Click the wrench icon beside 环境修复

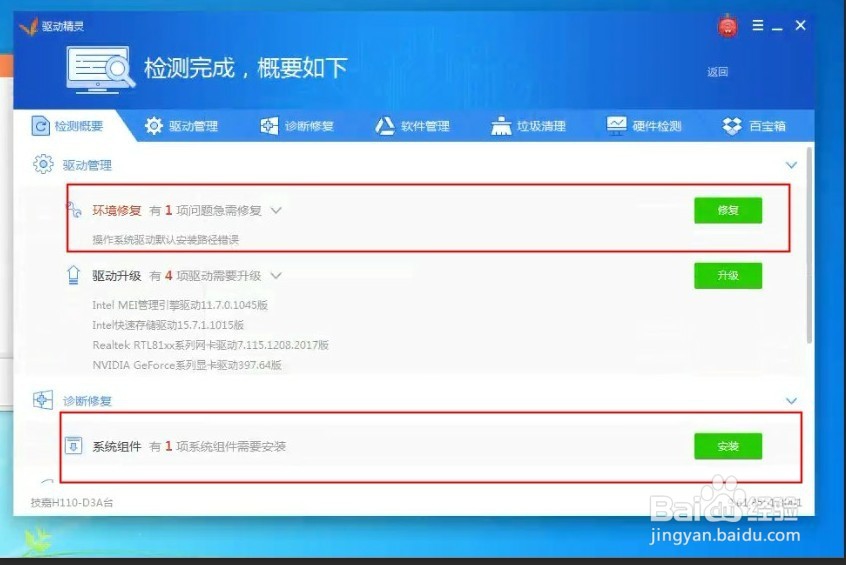point(74,209)
